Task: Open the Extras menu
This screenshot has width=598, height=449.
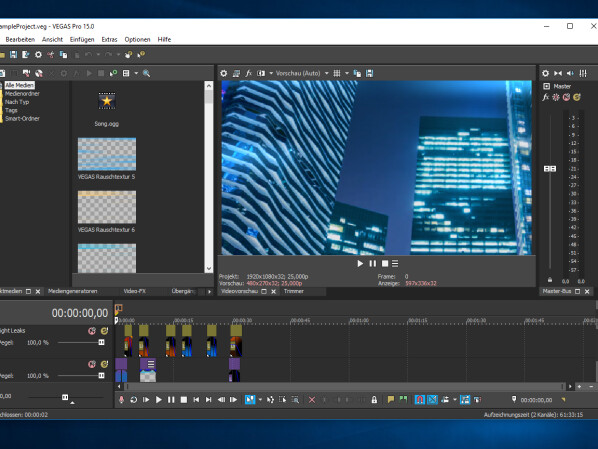Action: [x=109, y=39]
